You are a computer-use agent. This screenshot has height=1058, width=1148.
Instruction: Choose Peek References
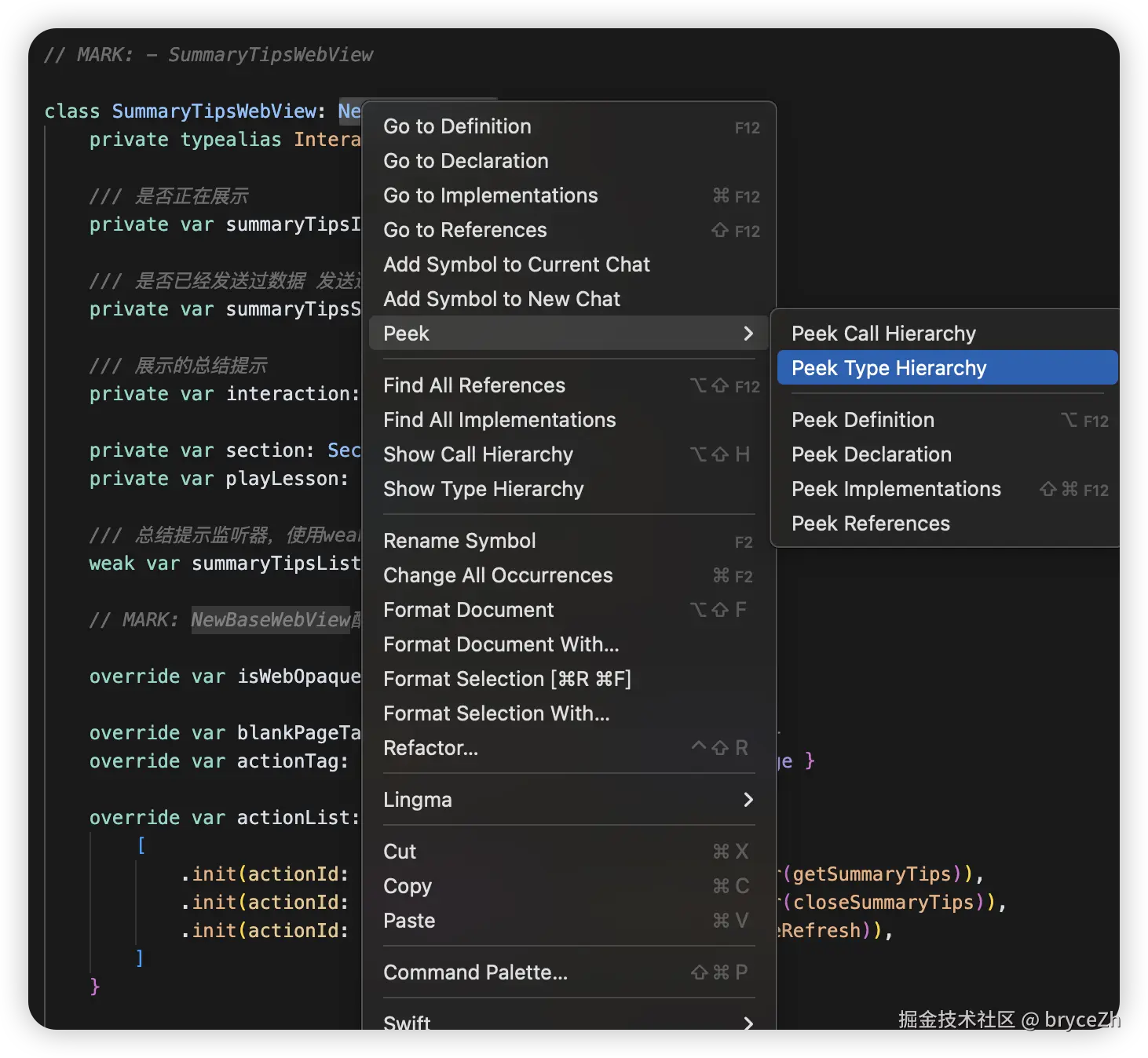[870, 524]
